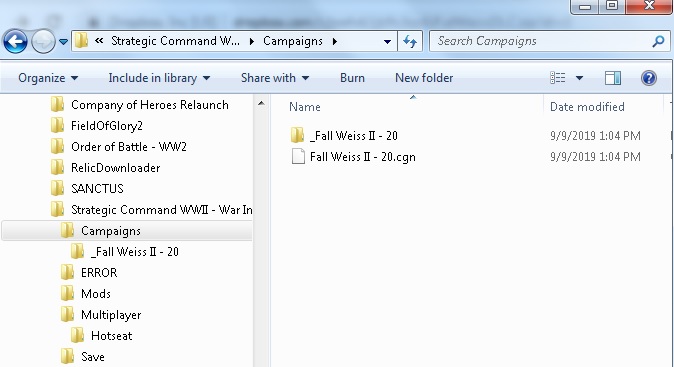Select 'Hotseat' folder in tree
Image resolution: width=674 pixels, height=367 pixels.
click(111, 336)
